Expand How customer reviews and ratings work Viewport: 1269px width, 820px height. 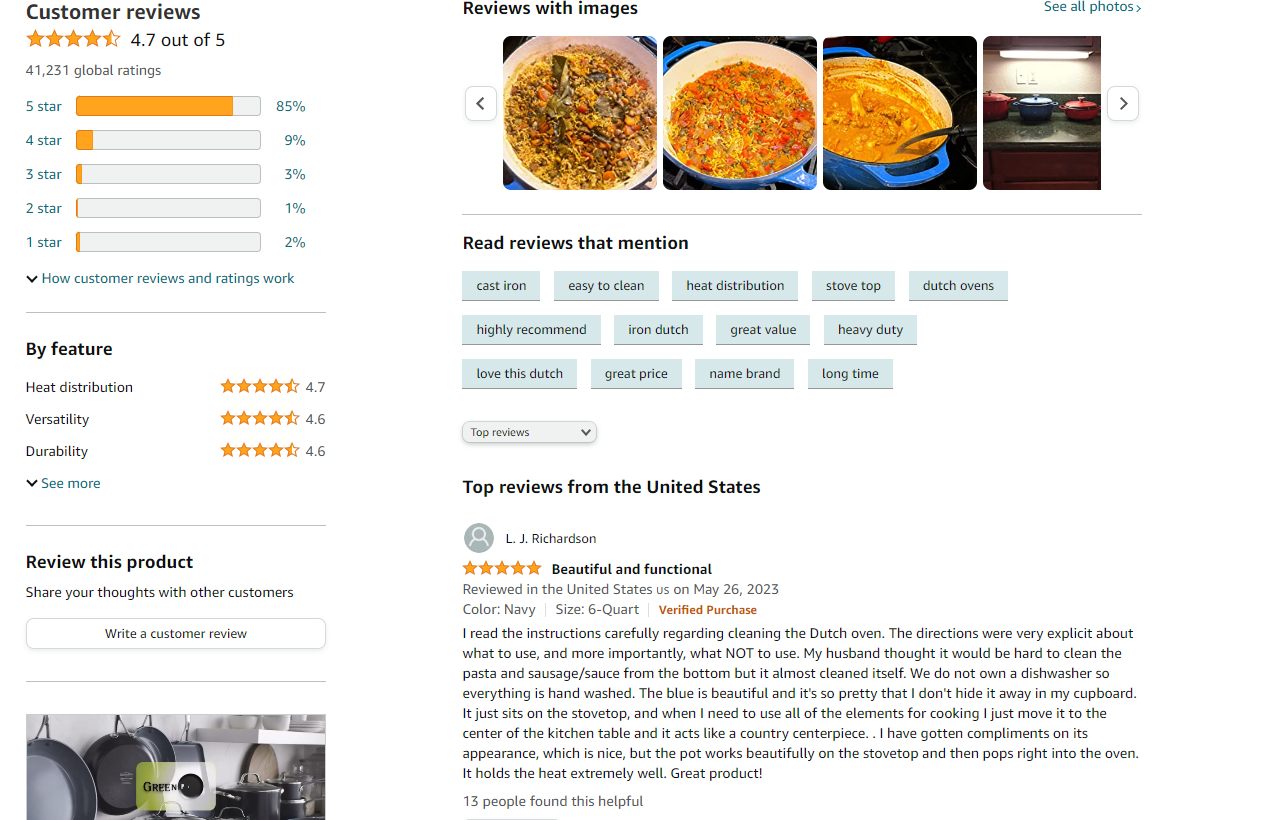160,278
